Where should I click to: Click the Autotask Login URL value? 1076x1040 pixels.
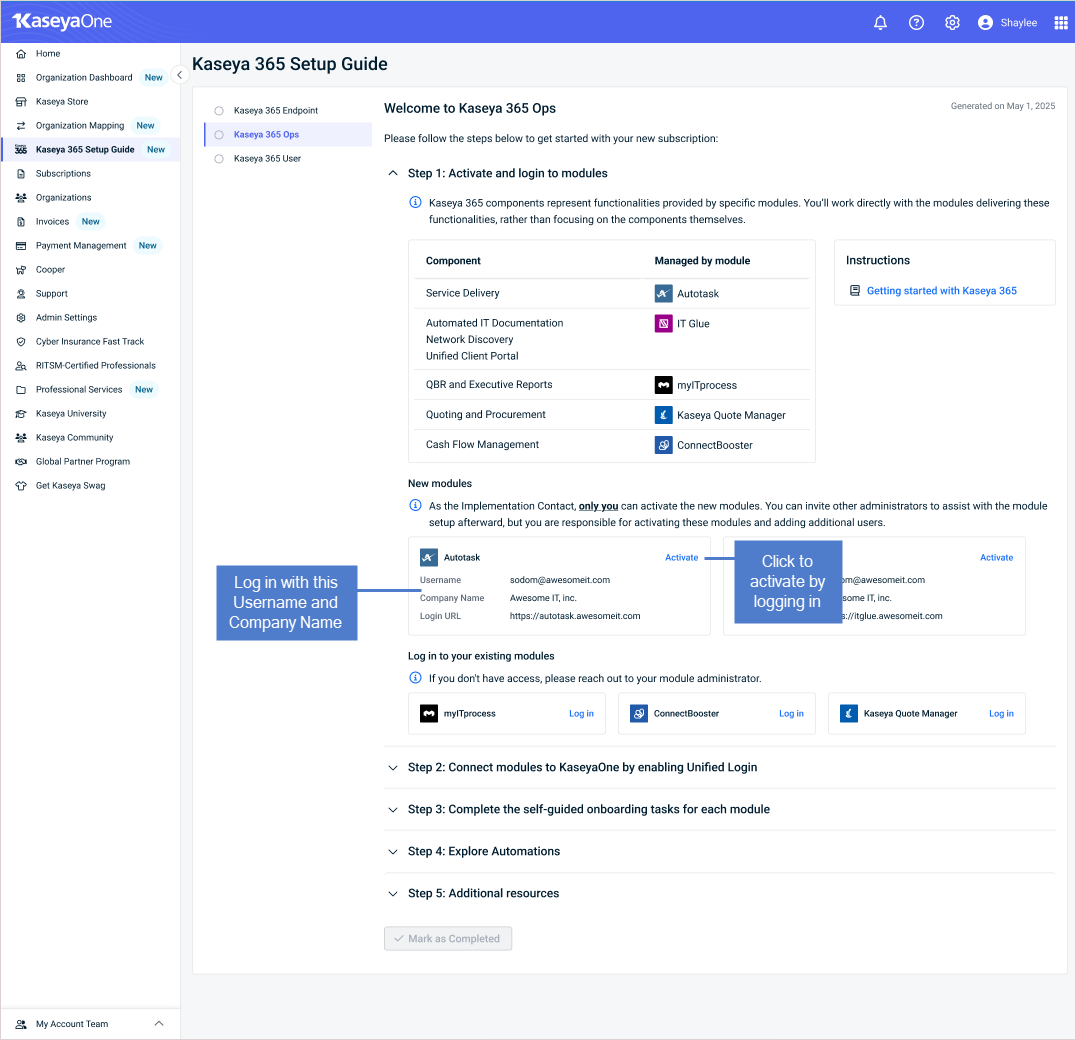[x=575, y=616]
